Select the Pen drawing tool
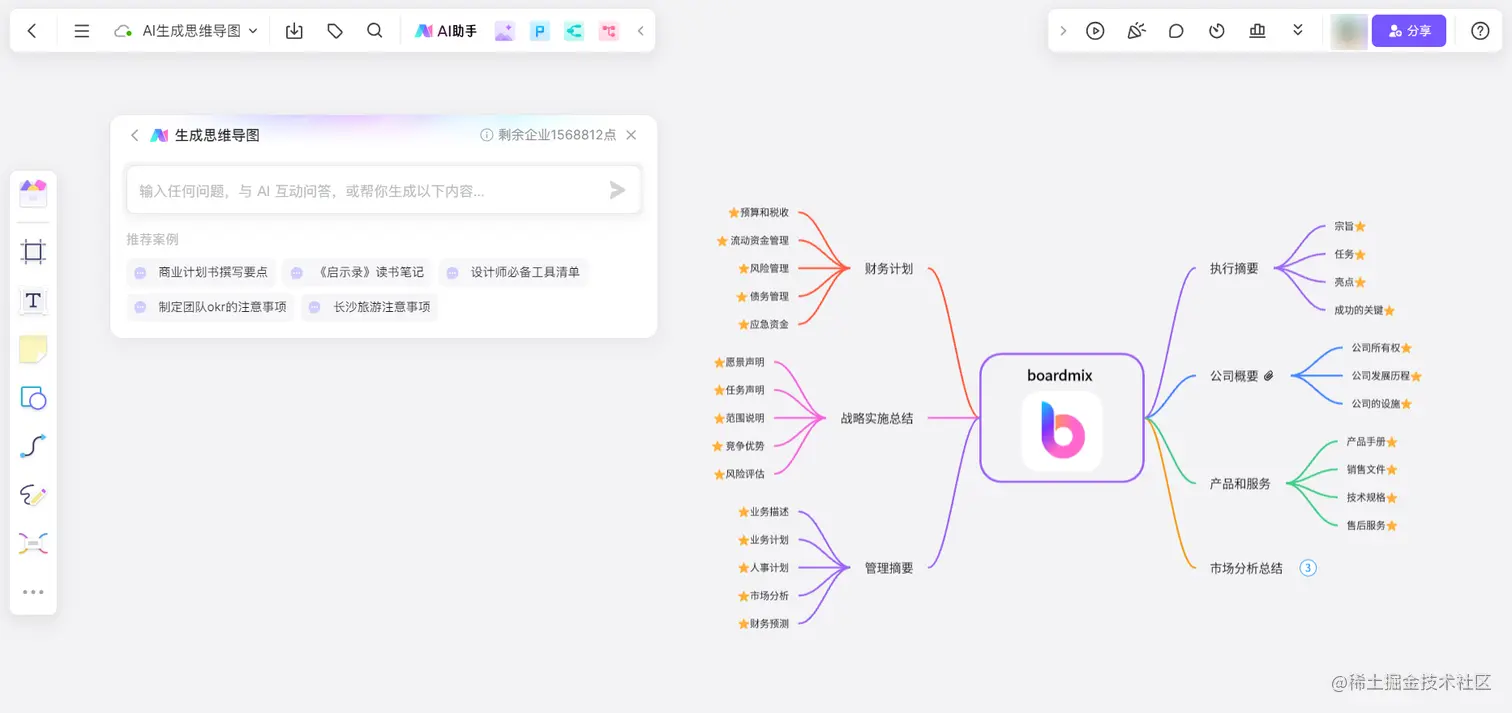This screenshot has height=713, width=1512. click(33, 495)
